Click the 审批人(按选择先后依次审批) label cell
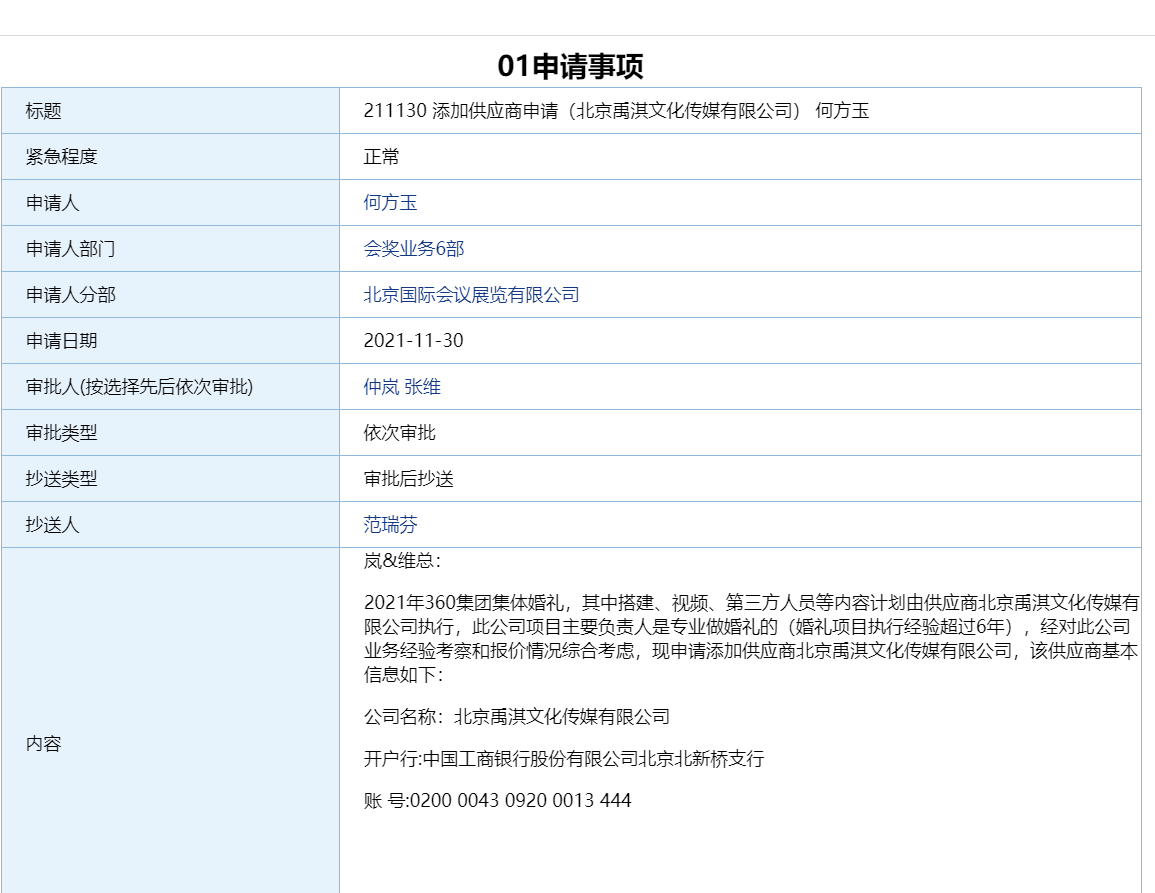 pos(139,387)
